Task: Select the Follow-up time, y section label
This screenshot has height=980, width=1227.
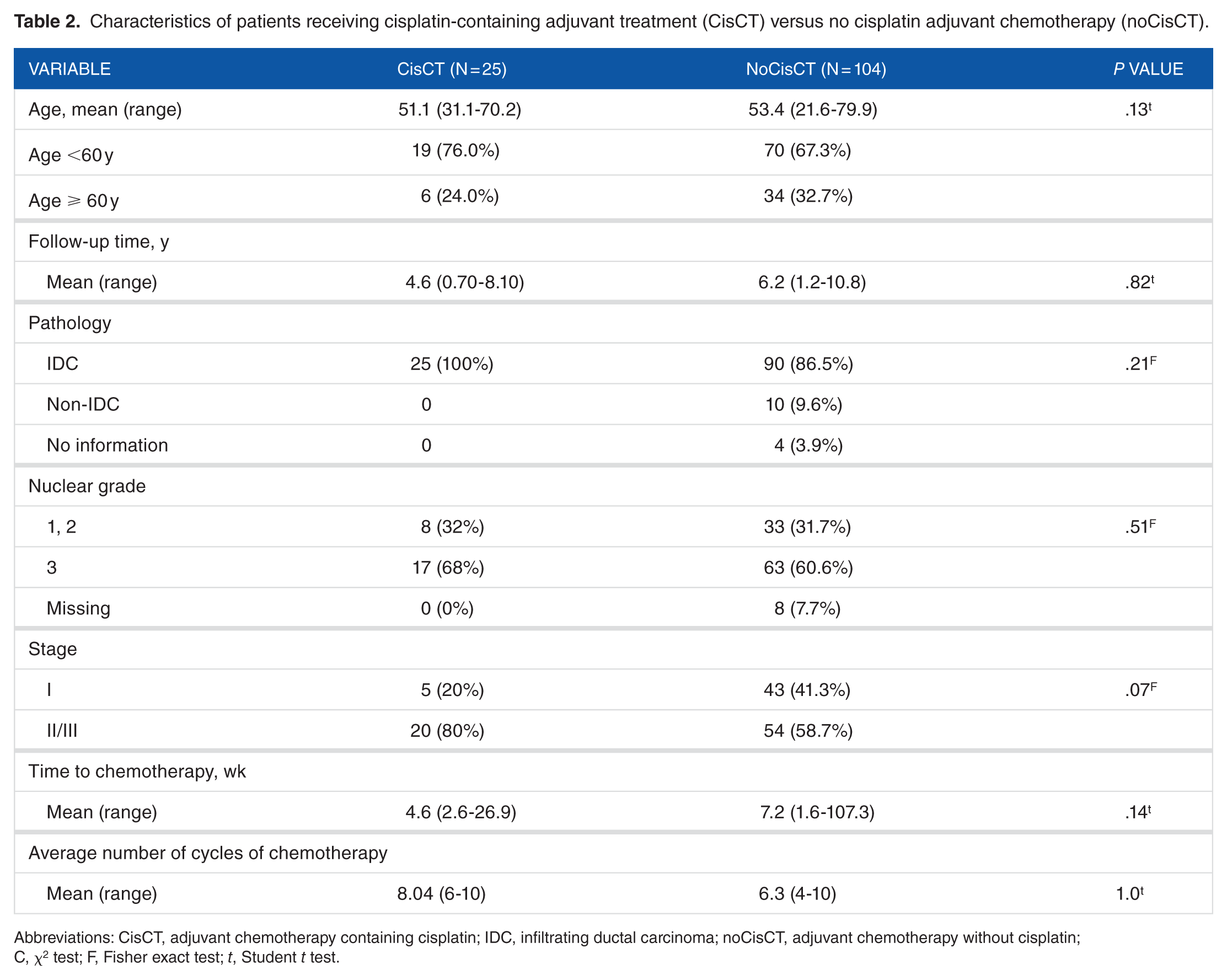Action: pyautogui.click(x=99, y=242)
